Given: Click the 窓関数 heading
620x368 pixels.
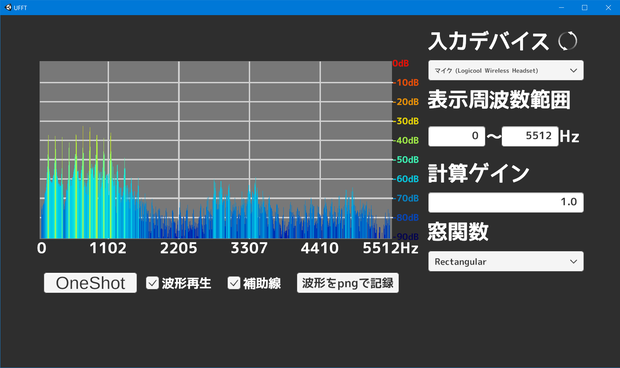Looking at the screenshot, I should click(458, 232).
